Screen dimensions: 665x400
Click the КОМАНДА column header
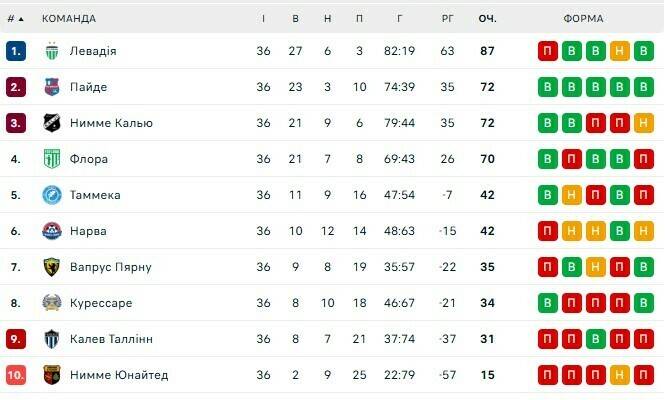pos(69,18)
